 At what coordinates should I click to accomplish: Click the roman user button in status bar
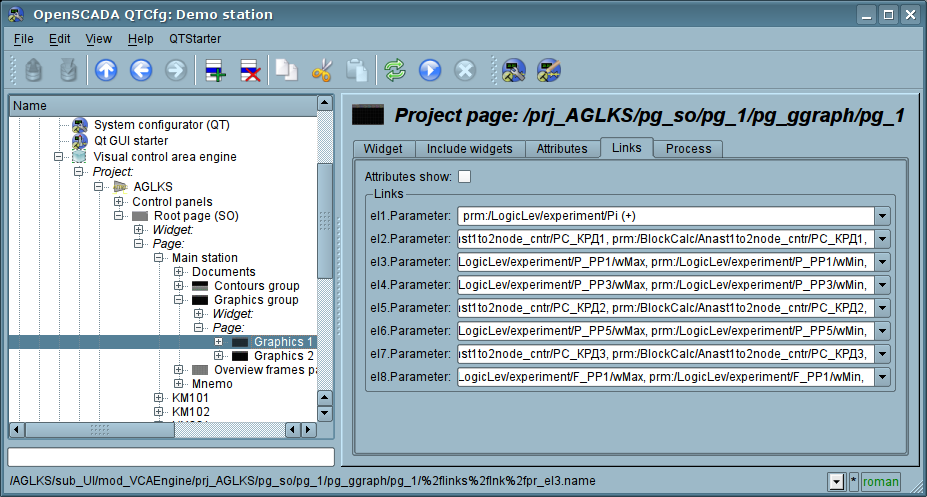coord(881,482)
